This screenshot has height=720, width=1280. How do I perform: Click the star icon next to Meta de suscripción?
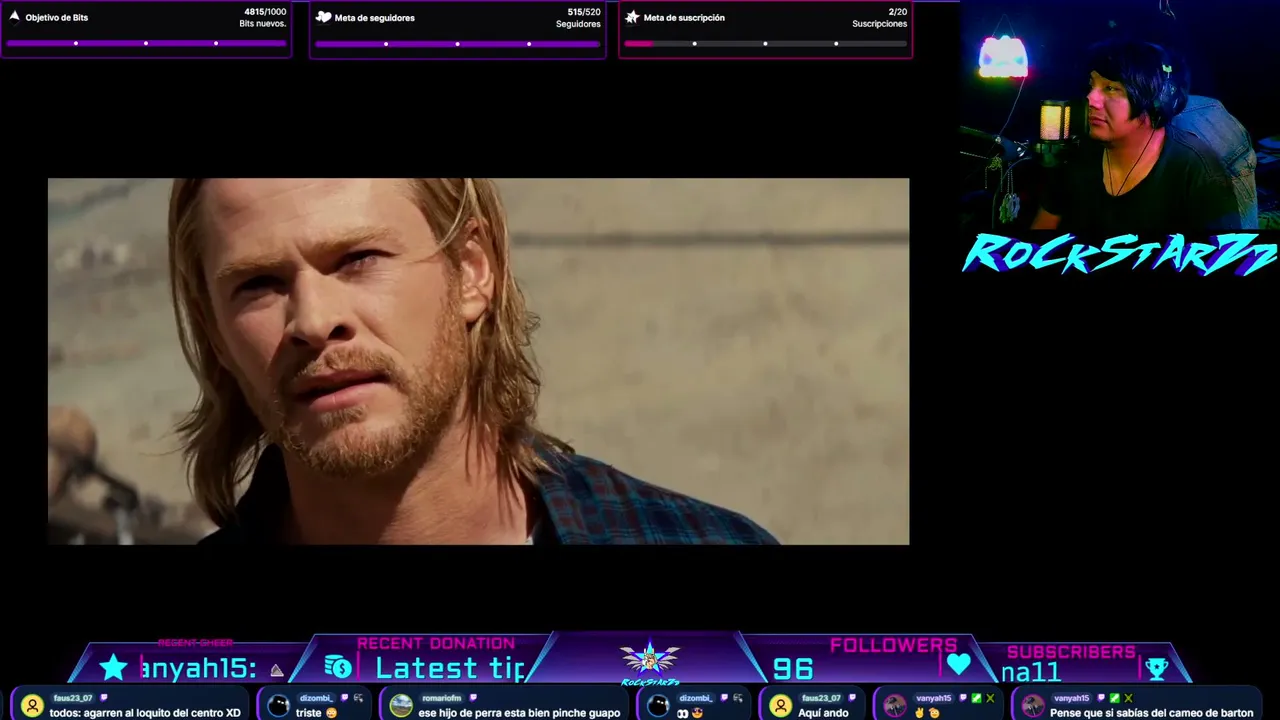(632, 17)
